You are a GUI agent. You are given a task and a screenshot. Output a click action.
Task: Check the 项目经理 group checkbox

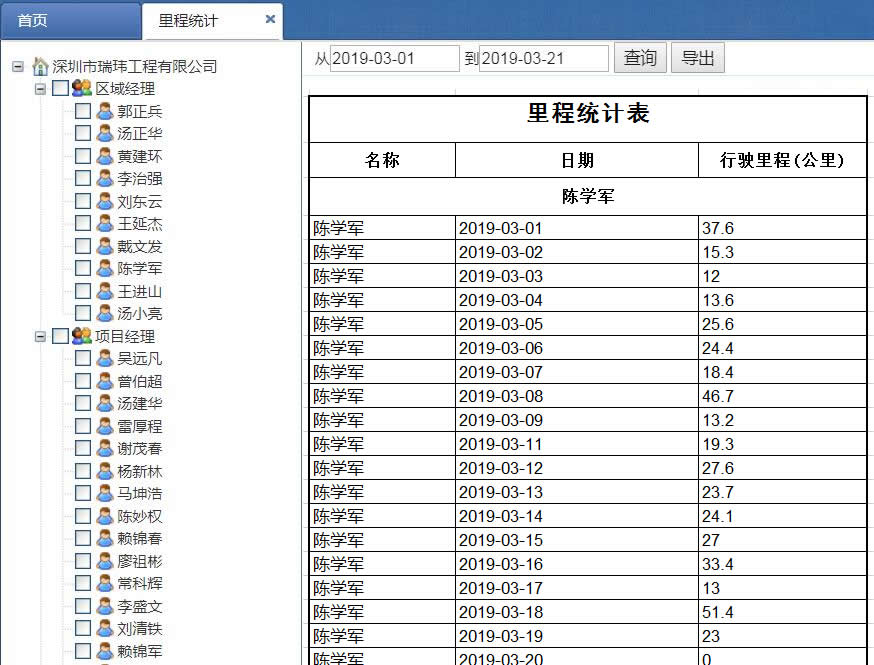click(x=60, y=336)
